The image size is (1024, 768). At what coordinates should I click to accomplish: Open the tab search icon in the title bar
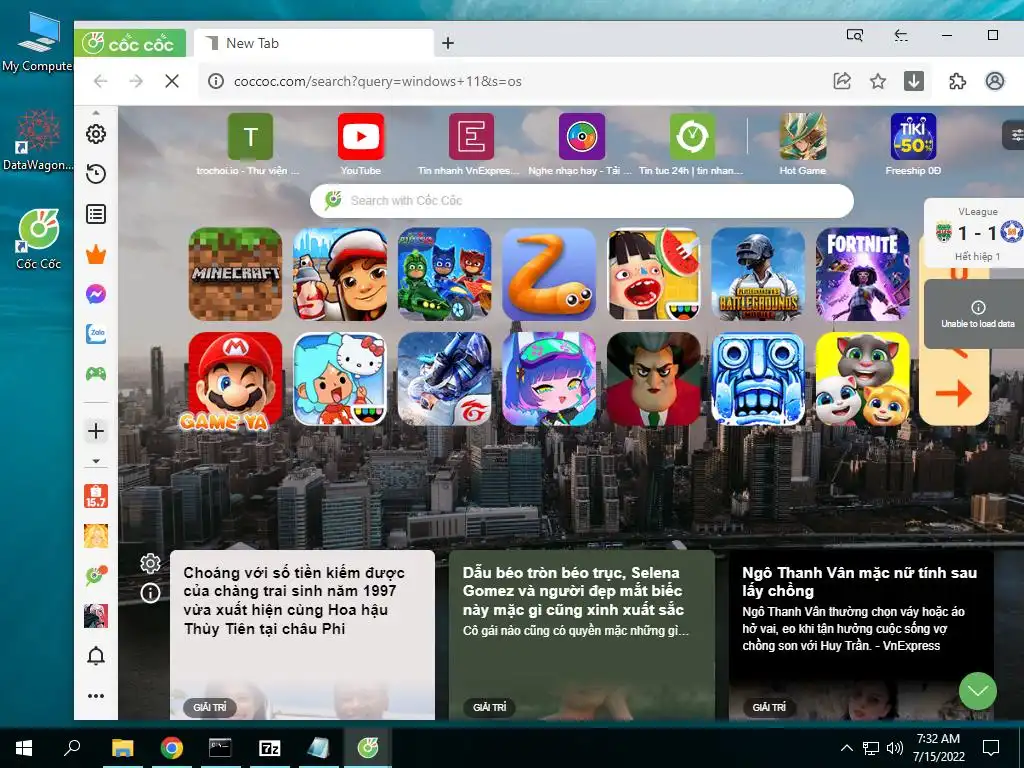click(x=855, y=35)
